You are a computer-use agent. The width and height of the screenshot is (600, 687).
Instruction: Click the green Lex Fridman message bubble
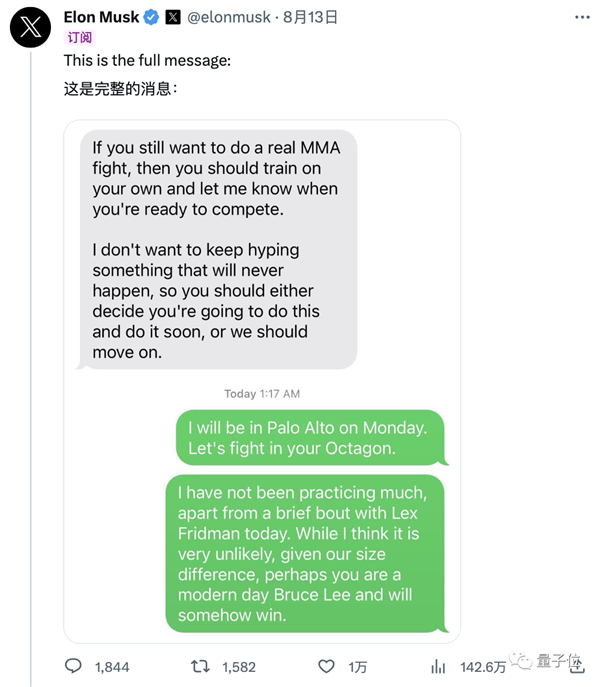click(304, 554)
